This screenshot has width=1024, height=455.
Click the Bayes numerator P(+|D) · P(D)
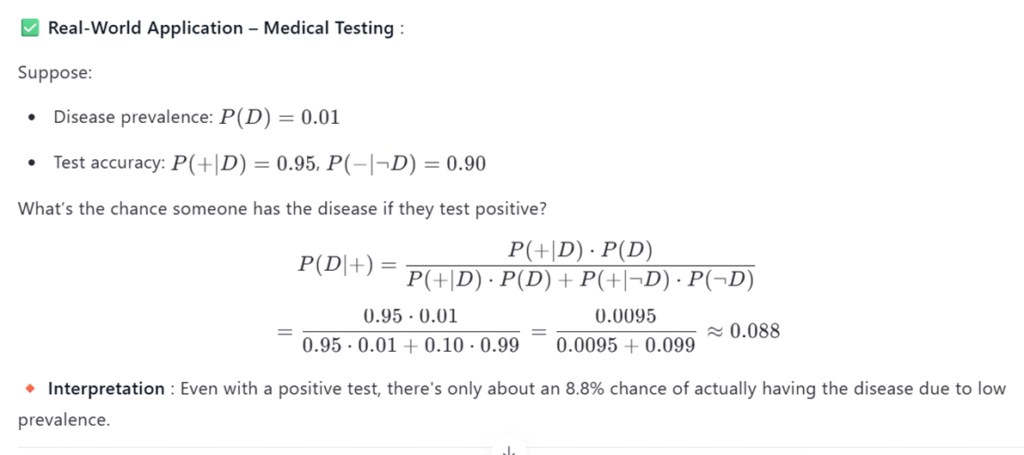pos(580,248)
